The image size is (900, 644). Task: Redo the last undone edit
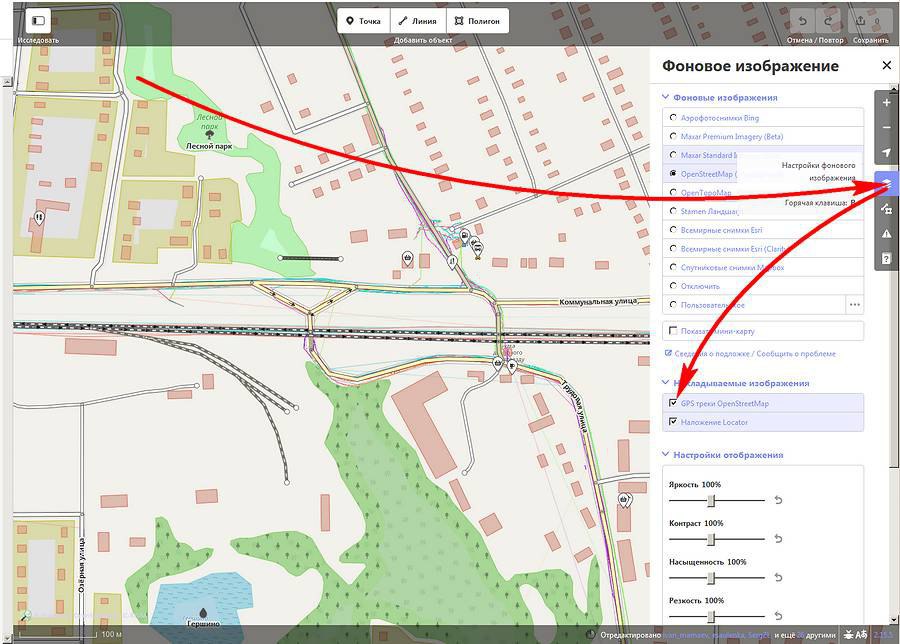(828, 21)
